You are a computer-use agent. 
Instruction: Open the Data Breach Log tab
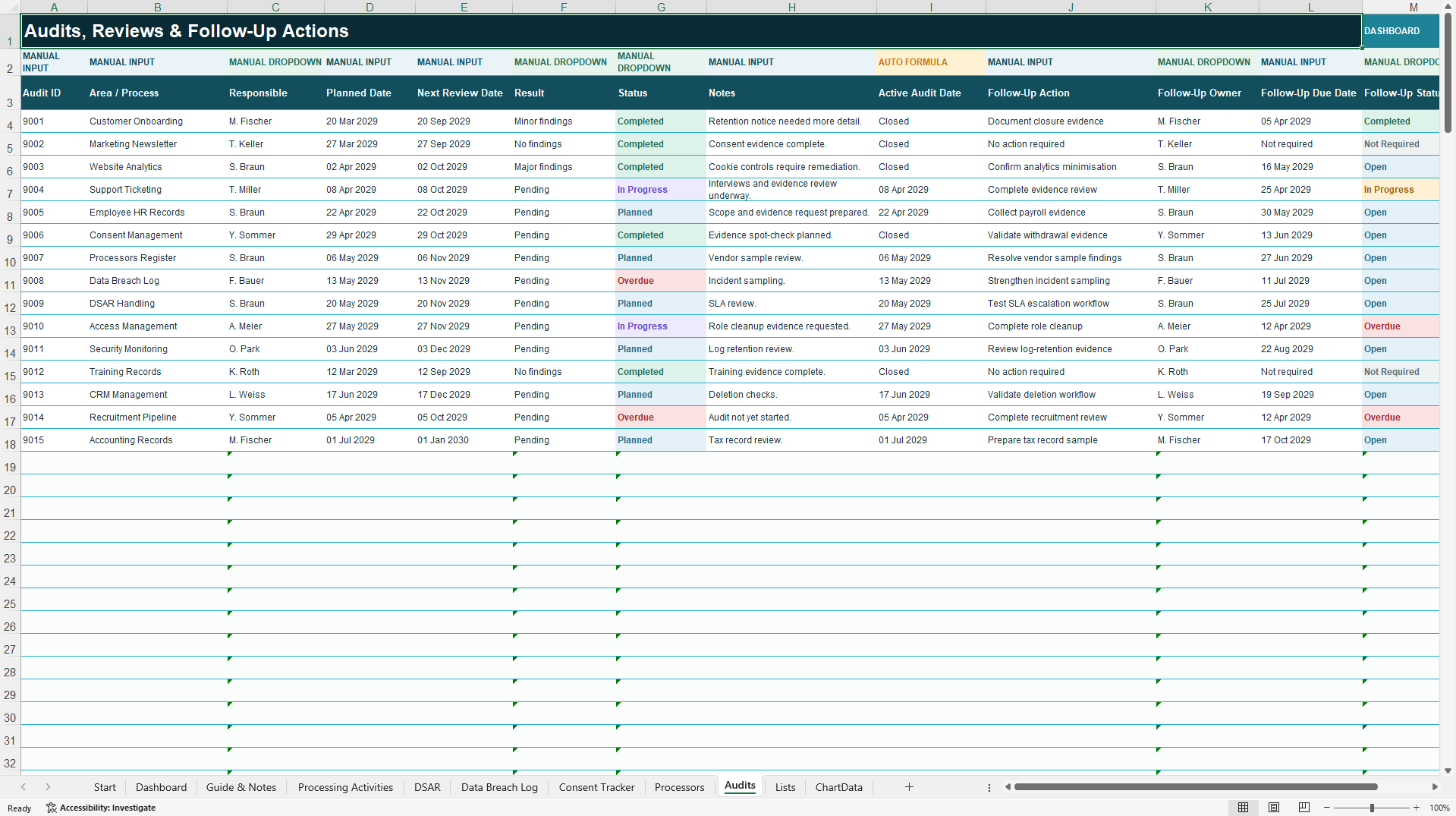(x=499, y=787)
